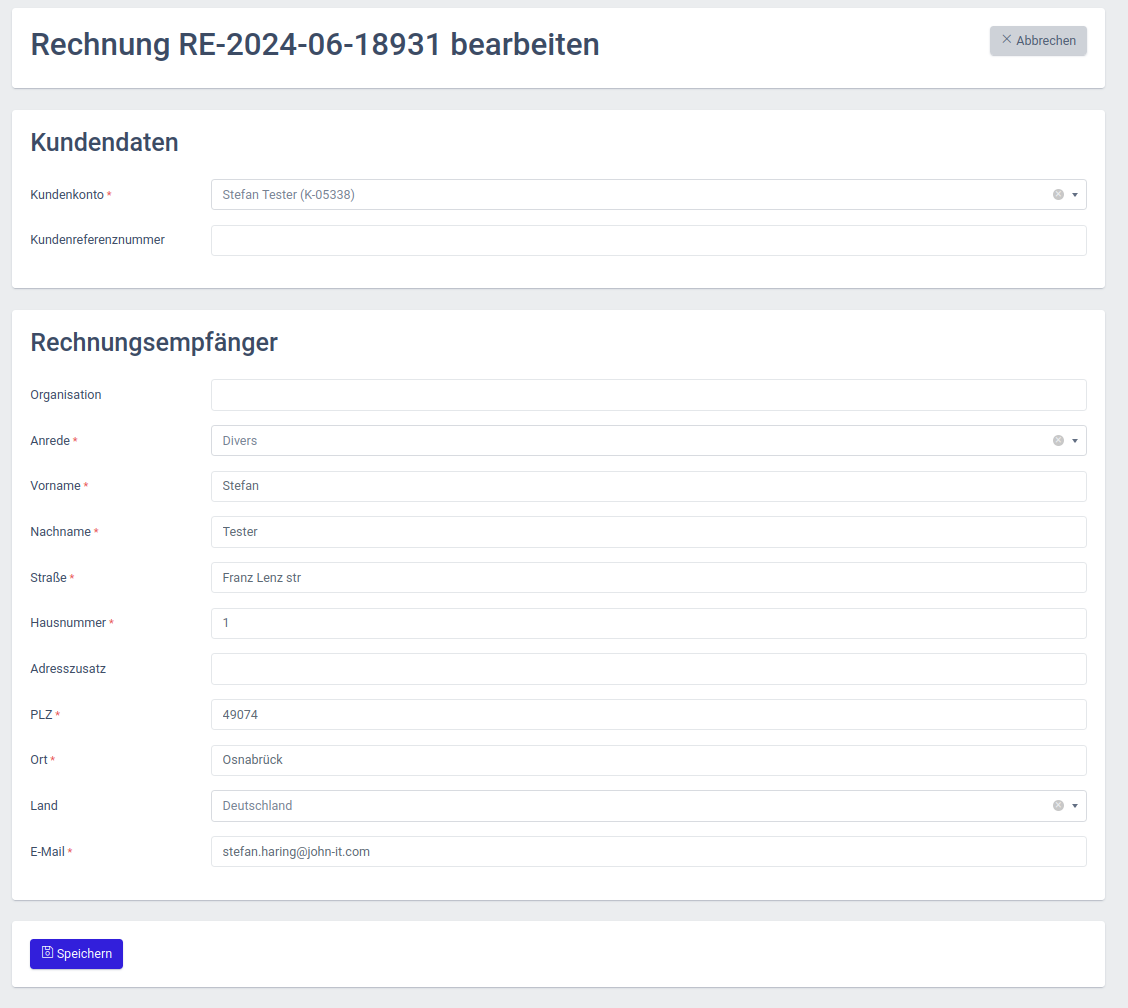This screenshot has width=1128, height=1008.
Task: Click the E-Mail label
Action: (x=47, y=852)
